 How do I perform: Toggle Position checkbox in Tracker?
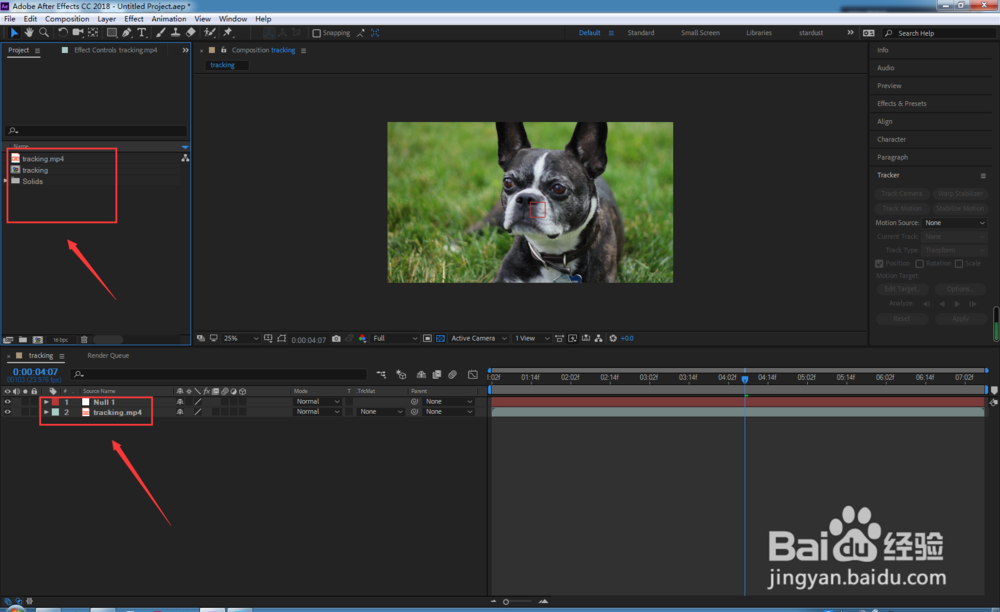click(x=879, y=263)
